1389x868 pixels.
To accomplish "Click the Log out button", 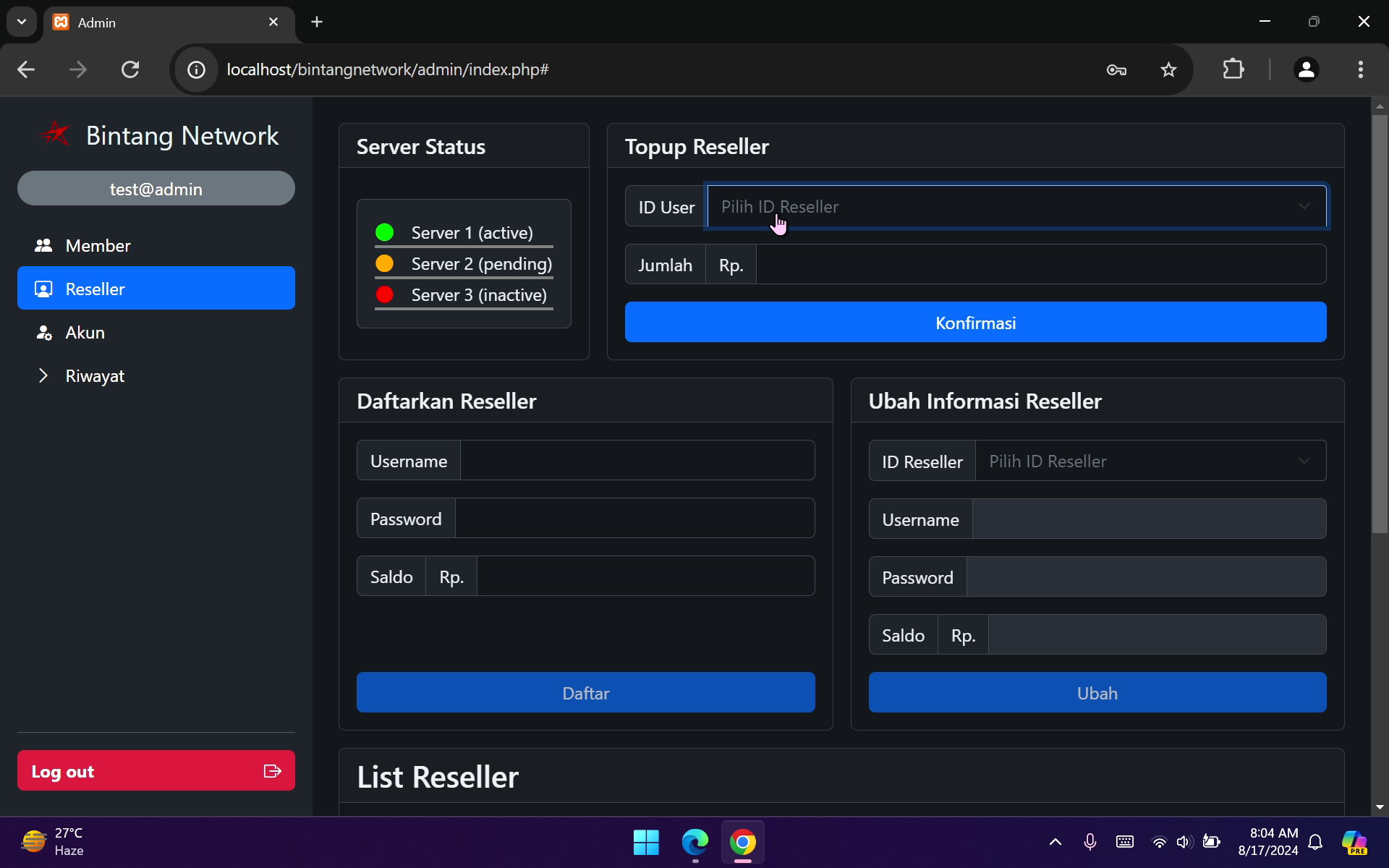I will (x=156, y=771).
